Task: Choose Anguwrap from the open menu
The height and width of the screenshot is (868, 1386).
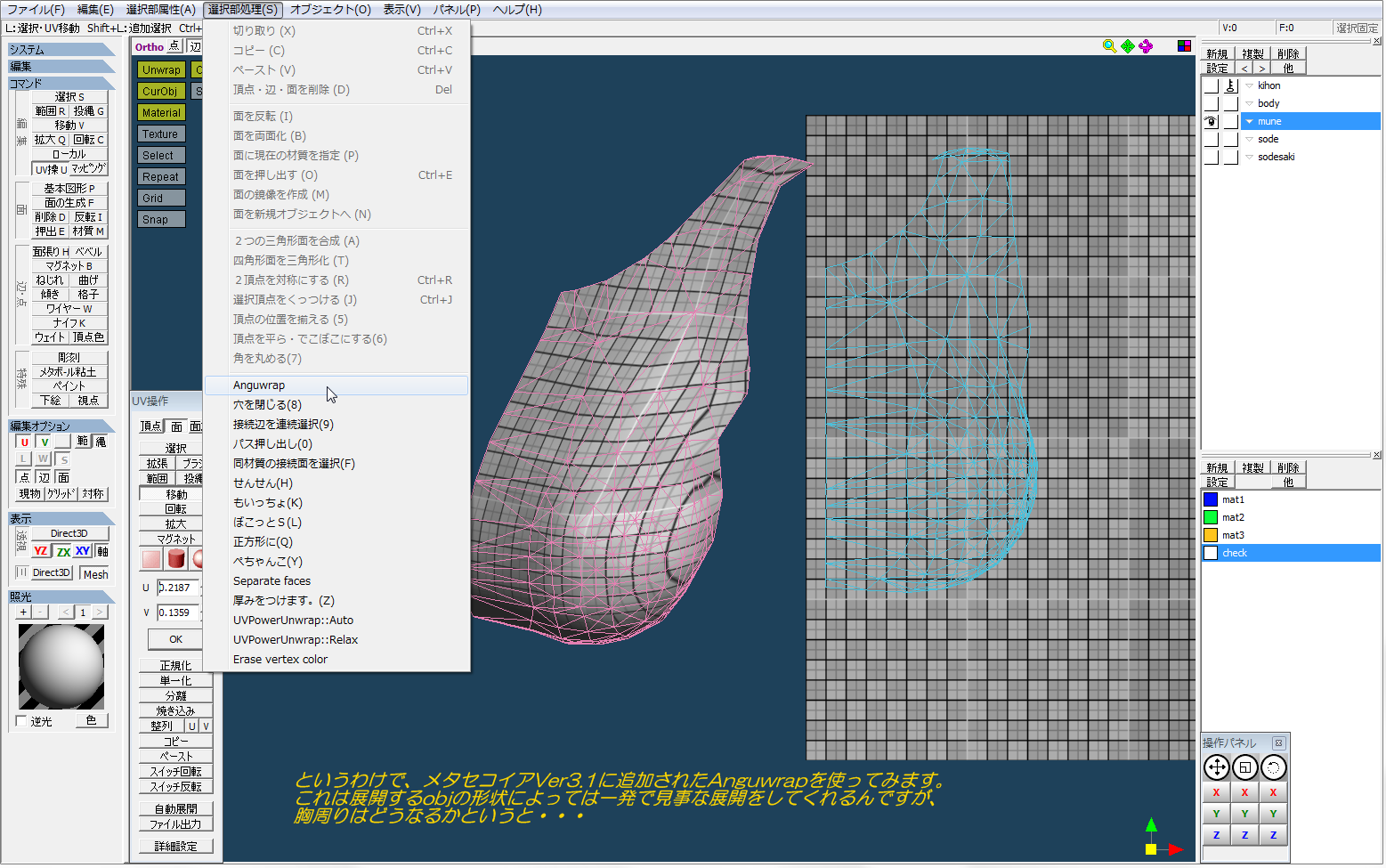Action: point(259,385)
